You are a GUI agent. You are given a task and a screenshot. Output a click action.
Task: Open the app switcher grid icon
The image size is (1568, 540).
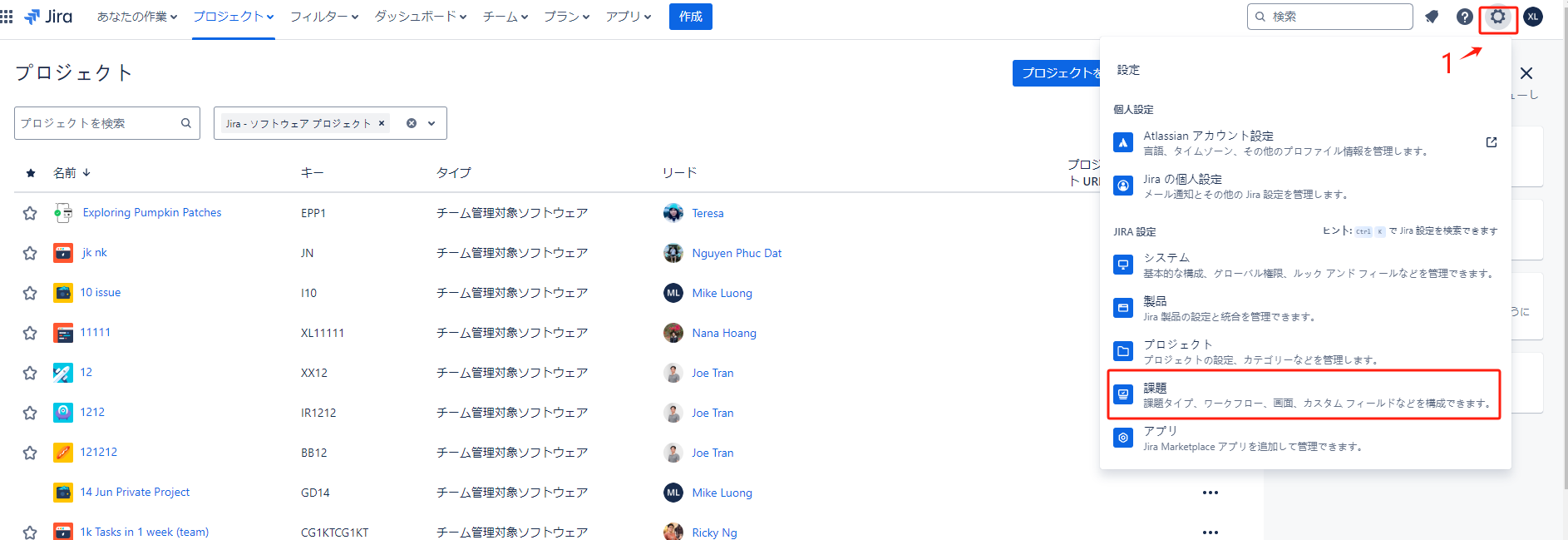coord(7,17)
